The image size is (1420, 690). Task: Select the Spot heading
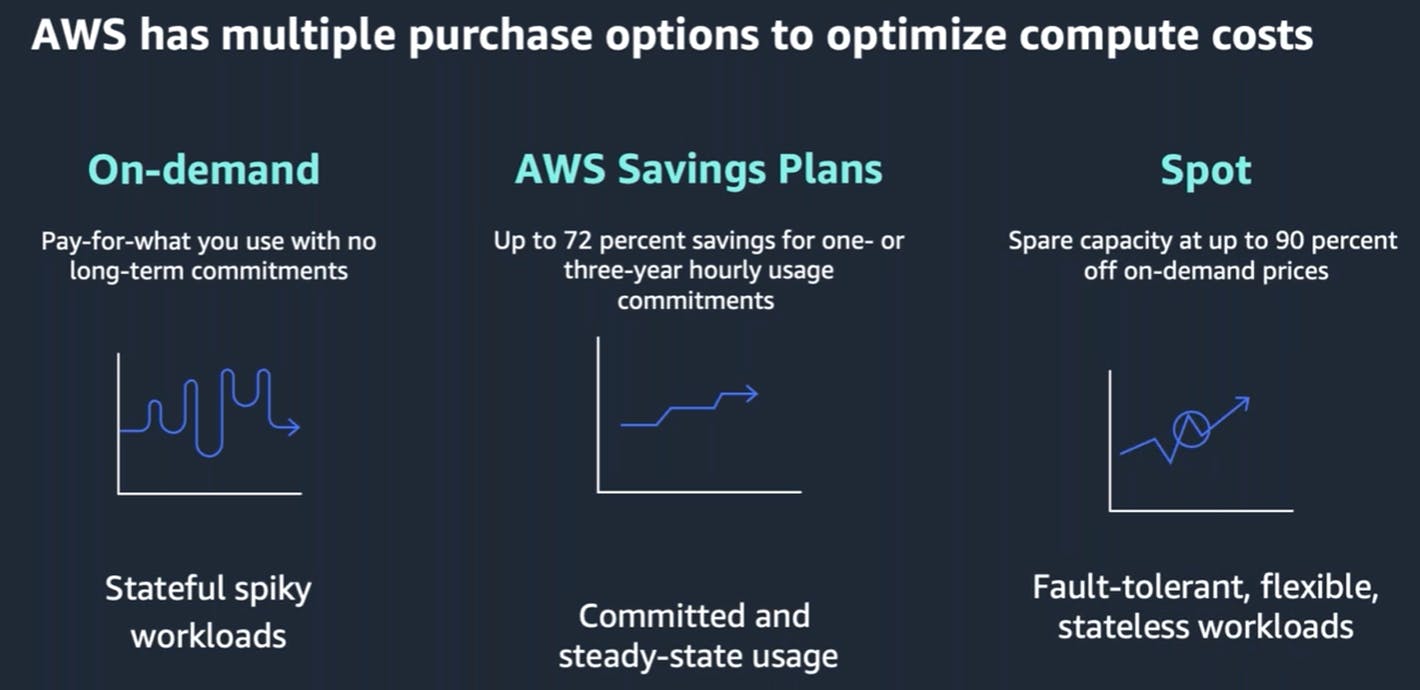[1206, 171]
